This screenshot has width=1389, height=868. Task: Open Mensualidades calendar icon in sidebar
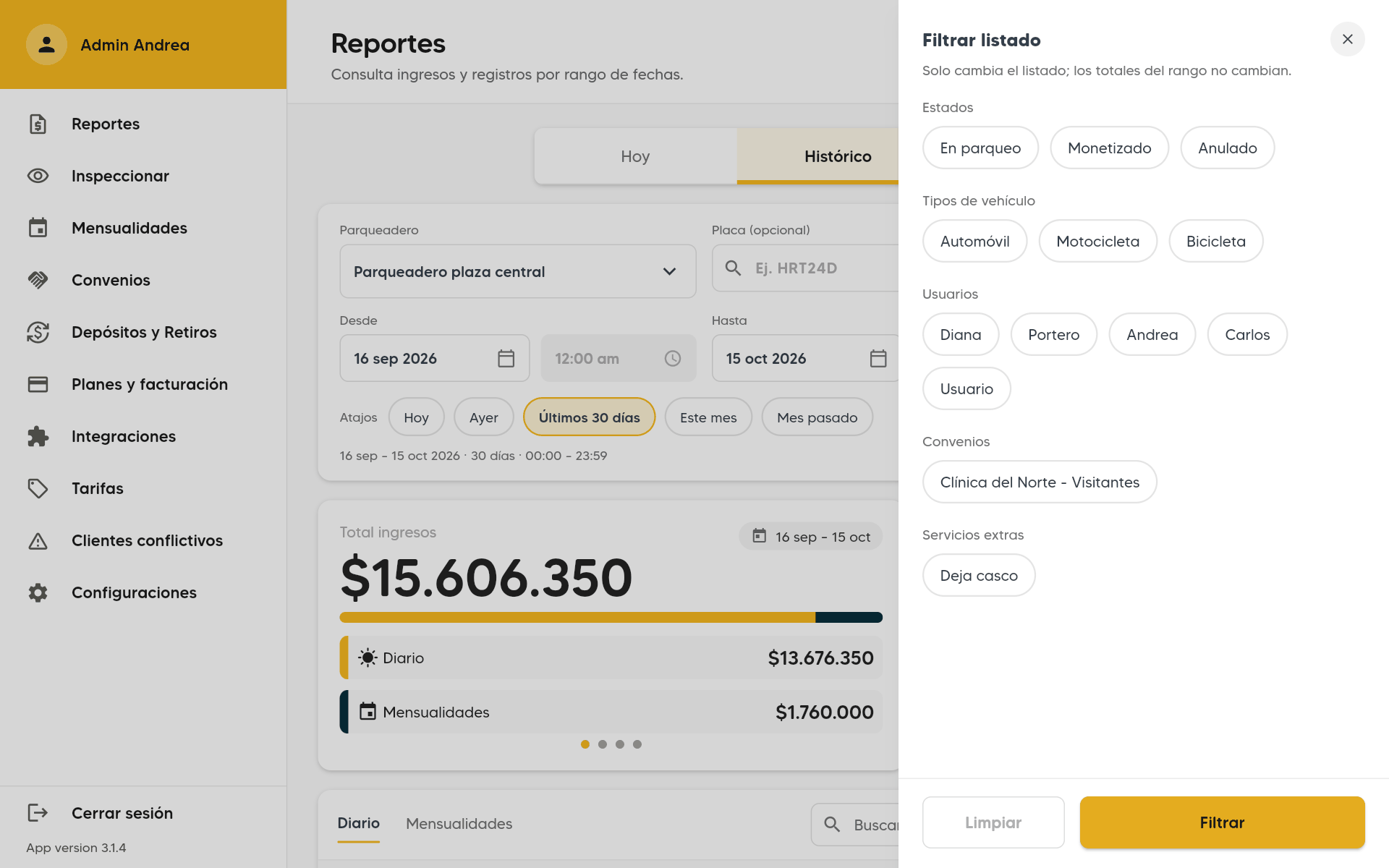point(38,228)
